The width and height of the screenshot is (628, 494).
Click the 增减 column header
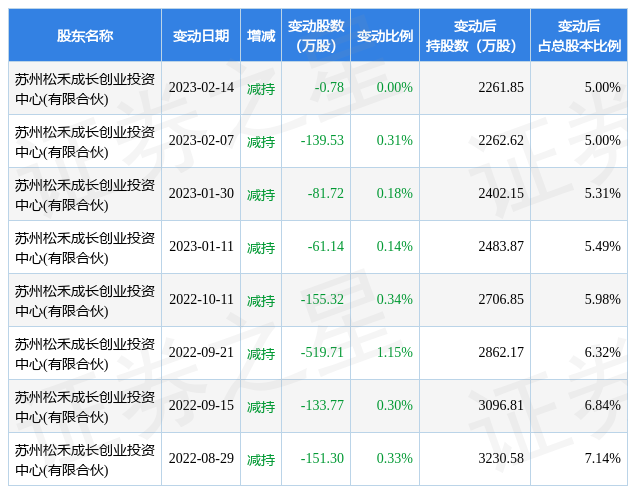click(261, 36)
